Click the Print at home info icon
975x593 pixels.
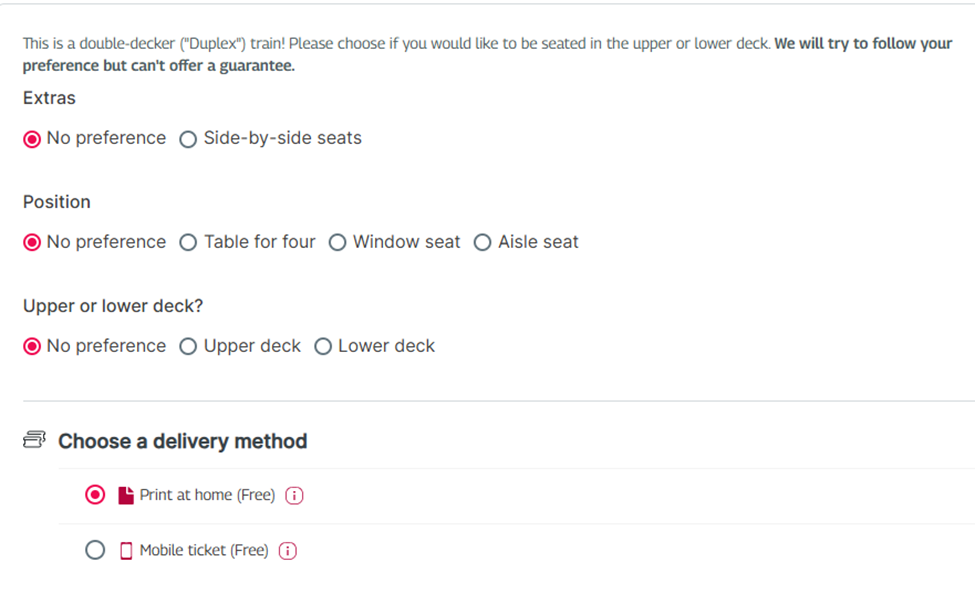pyautogui.click(x=294, y=495)
